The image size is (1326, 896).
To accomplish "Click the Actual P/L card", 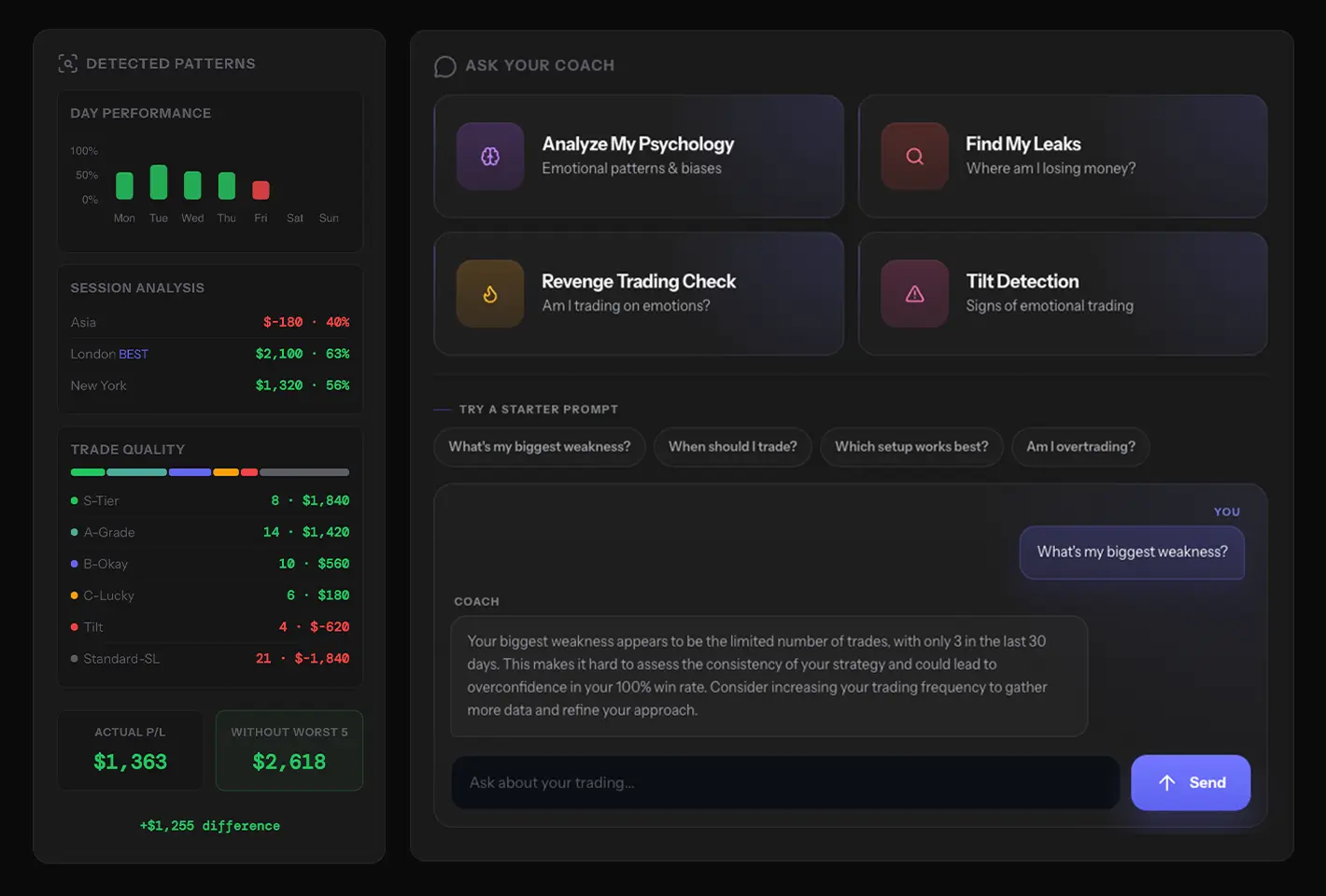I will (131, 750).
